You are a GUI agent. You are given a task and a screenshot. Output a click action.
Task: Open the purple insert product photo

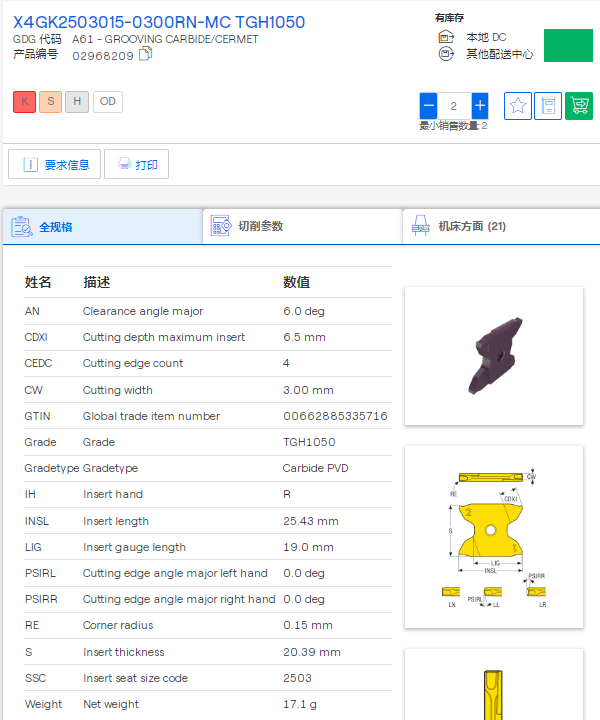pyautogui.click(x=493, y=355)
